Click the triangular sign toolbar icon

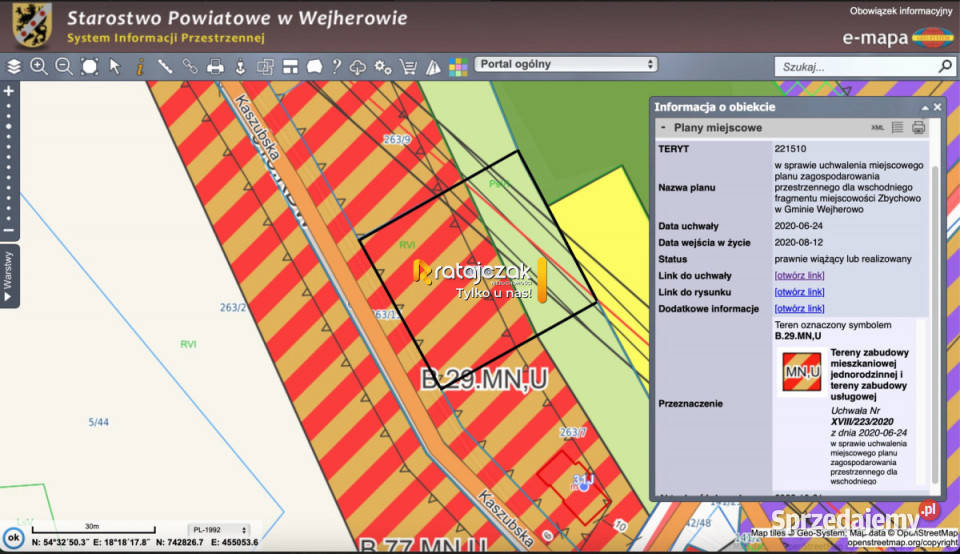click(x=433, y=66)
